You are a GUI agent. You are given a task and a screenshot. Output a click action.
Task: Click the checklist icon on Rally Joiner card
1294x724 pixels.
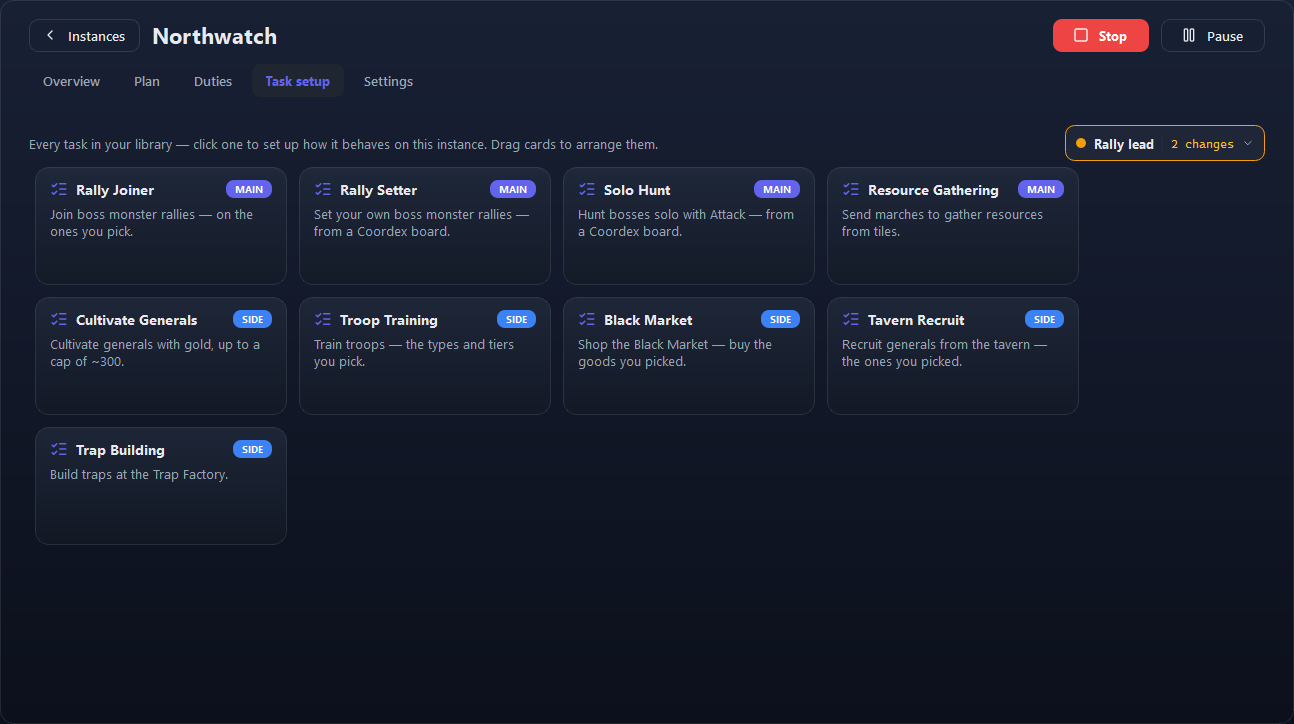point(59,189)
